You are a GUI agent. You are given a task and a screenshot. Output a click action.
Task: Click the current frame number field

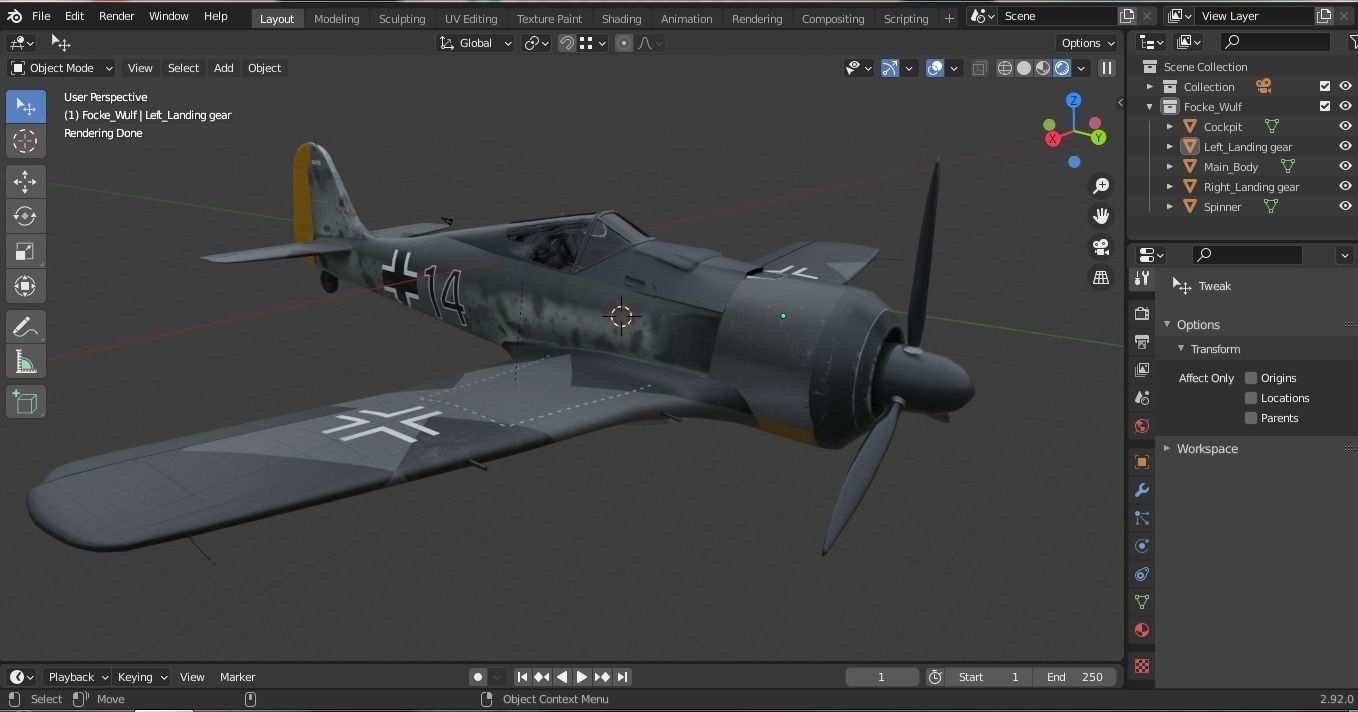pos(882,677)
